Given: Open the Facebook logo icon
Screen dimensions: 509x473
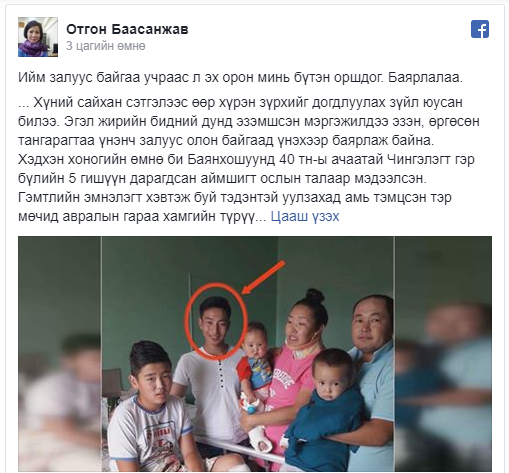Looking at the screenshot, I should [x=480, y=29].
